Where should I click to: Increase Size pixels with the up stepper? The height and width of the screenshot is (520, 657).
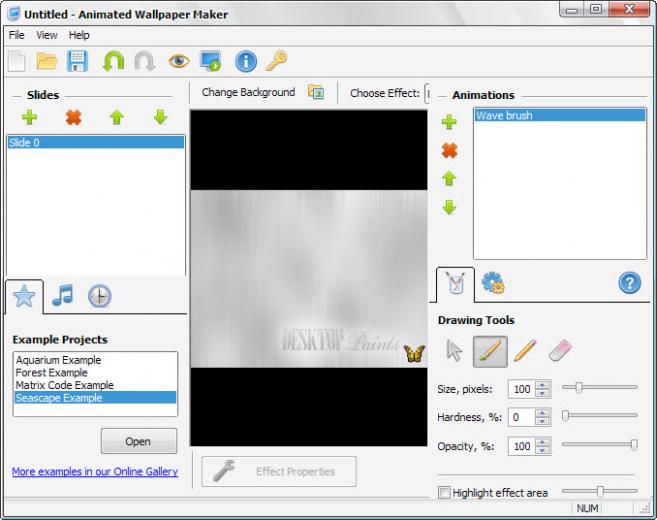click(x=542, y=385)
